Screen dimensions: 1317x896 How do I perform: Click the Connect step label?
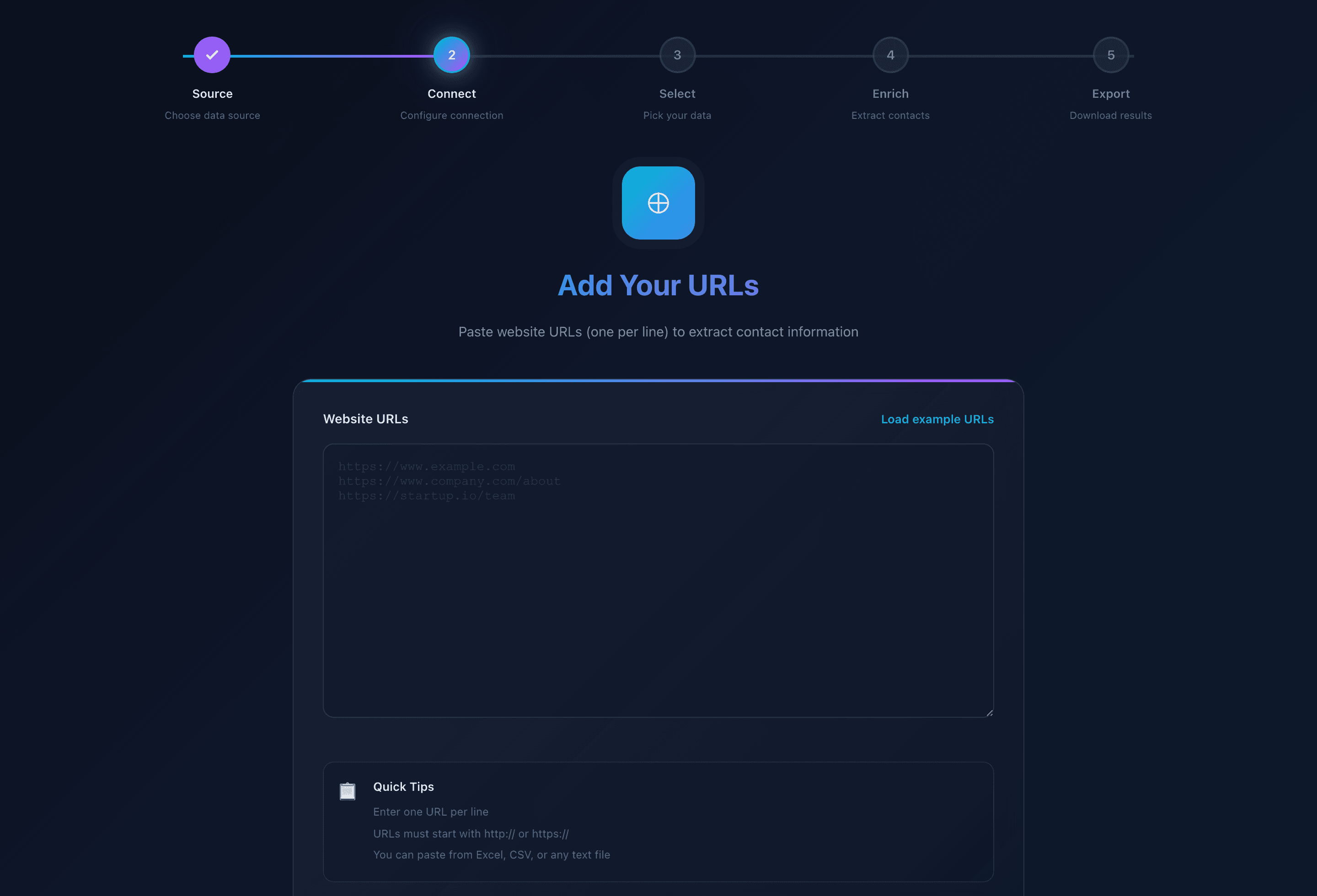452,94
